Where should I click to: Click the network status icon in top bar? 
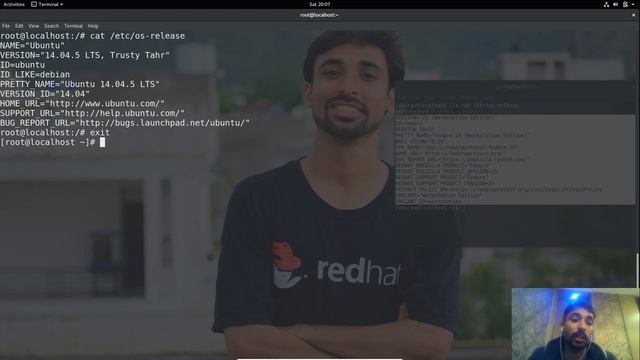click(x=606, y=4)
